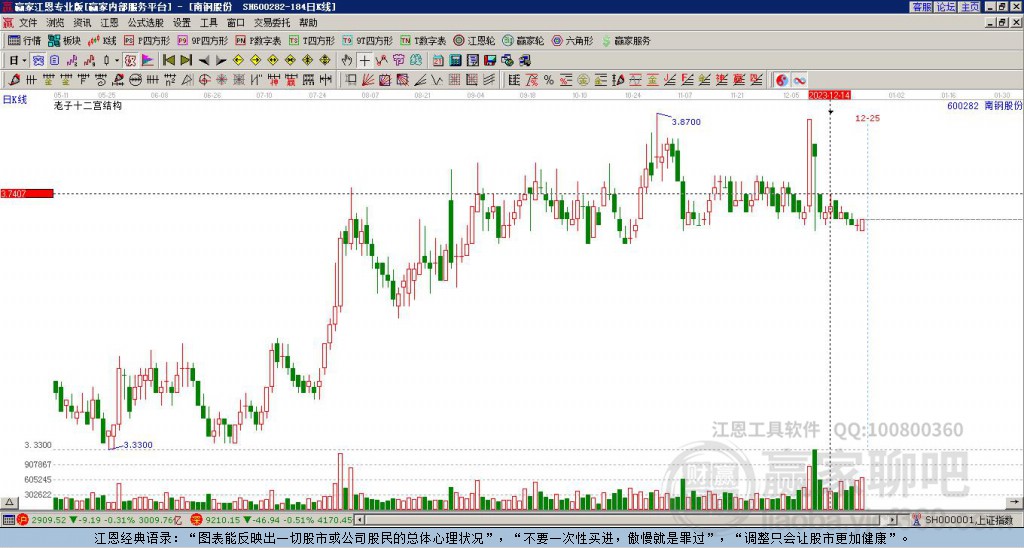
Task: Select the red crosshair circle tool
Action: pos(204,80)
